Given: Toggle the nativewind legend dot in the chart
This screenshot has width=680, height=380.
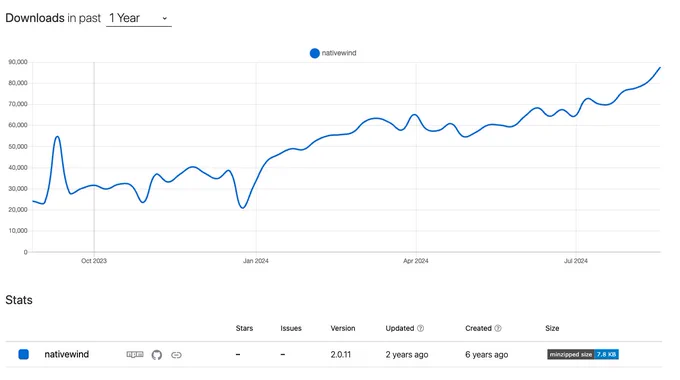Looking at the screenshot, I should tap(314, 53).
